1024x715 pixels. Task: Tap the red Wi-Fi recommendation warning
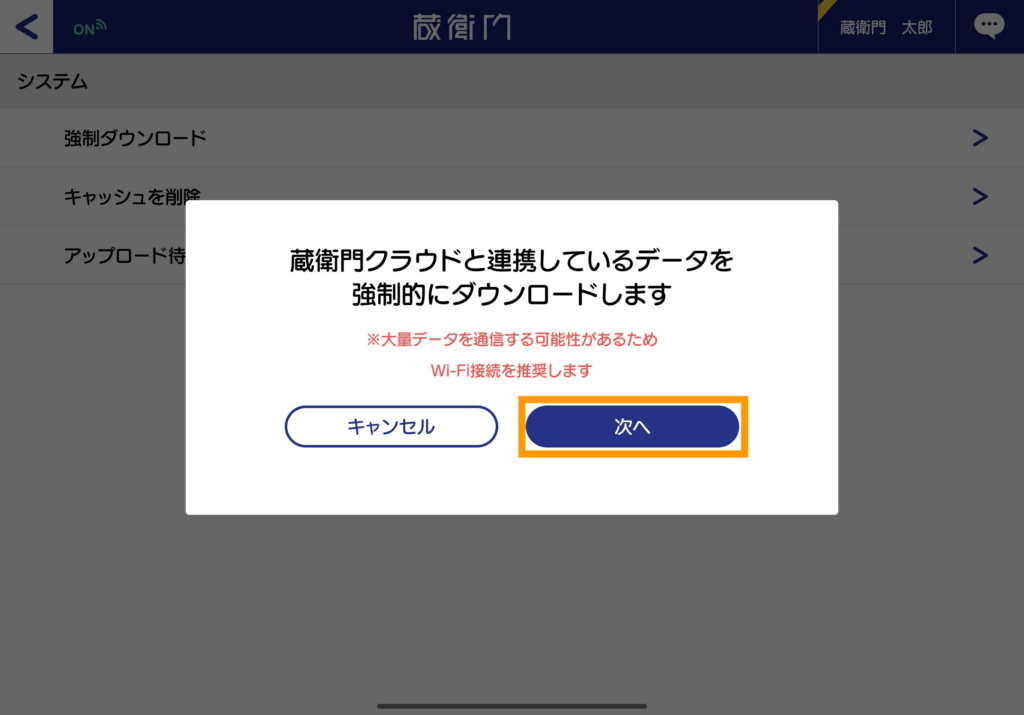tap(511, 371)
